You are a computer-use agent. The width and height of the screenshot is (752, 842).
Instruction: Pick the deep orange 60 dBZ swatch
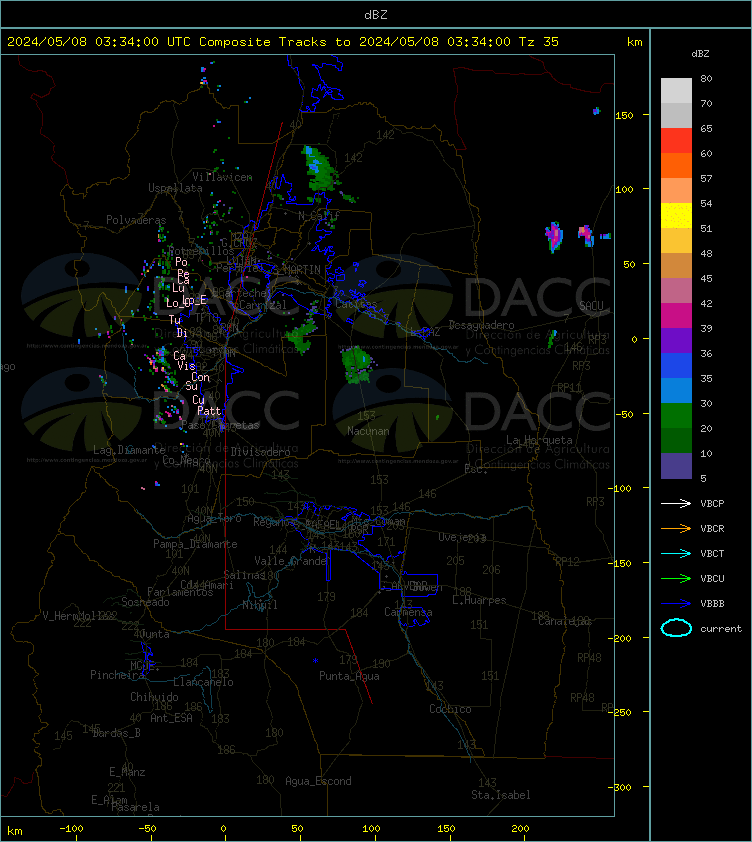click(676, 165)
